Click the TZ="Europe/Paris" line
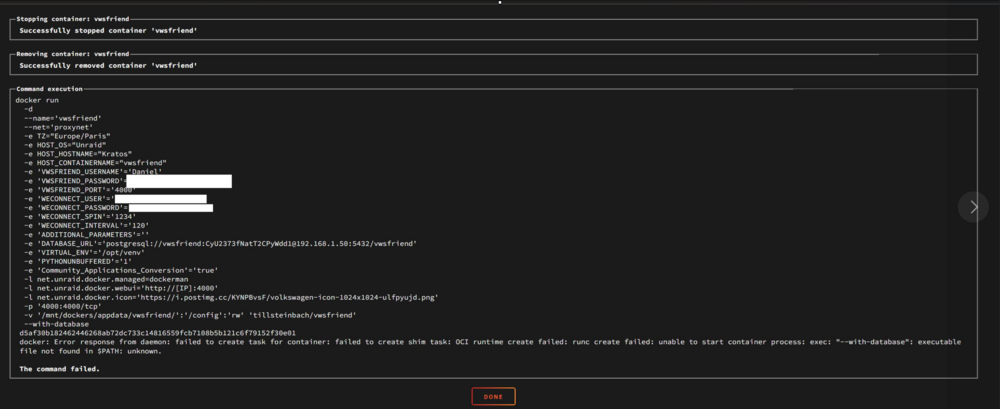The image size is (1000, 409). [67, 136]
